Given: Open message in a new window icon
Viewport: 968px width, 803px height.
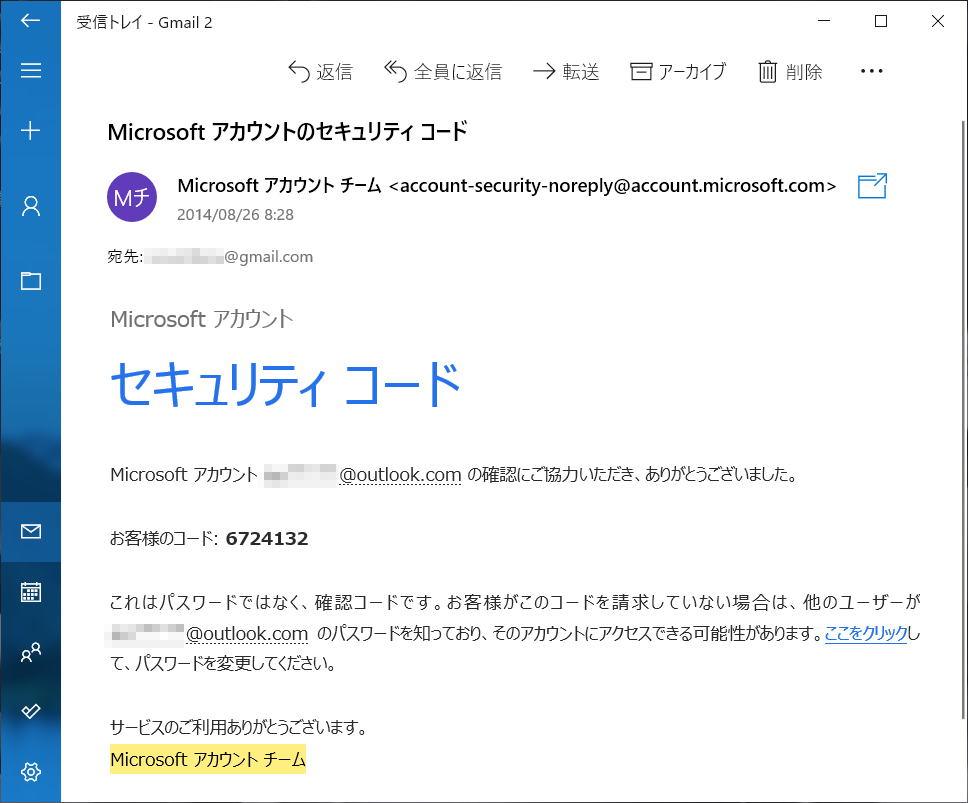Looking at the screenshot, I should coord(872,186).
